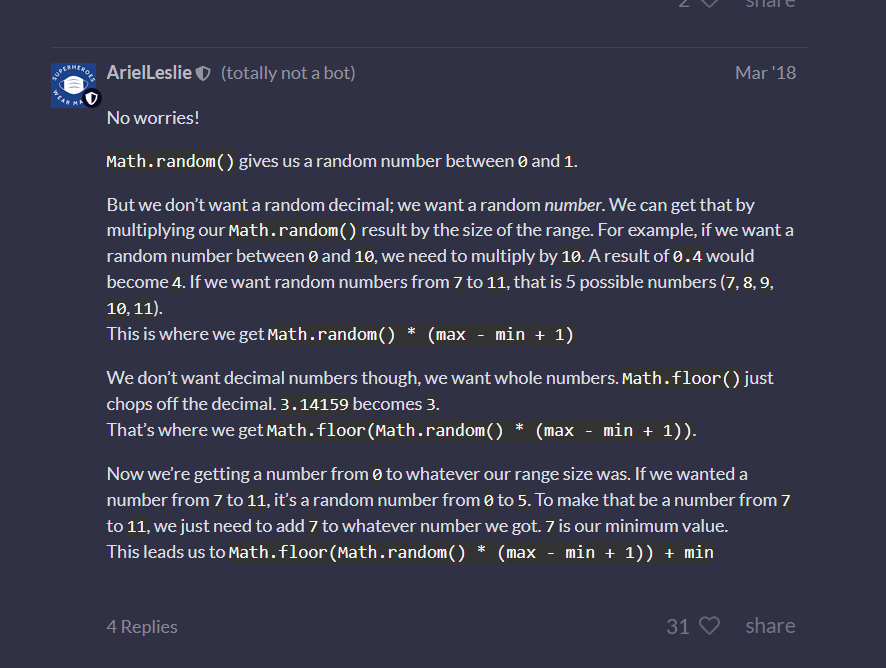Click the small shield overlay on the avatar

pyautogui.click(x=91, y=97)
